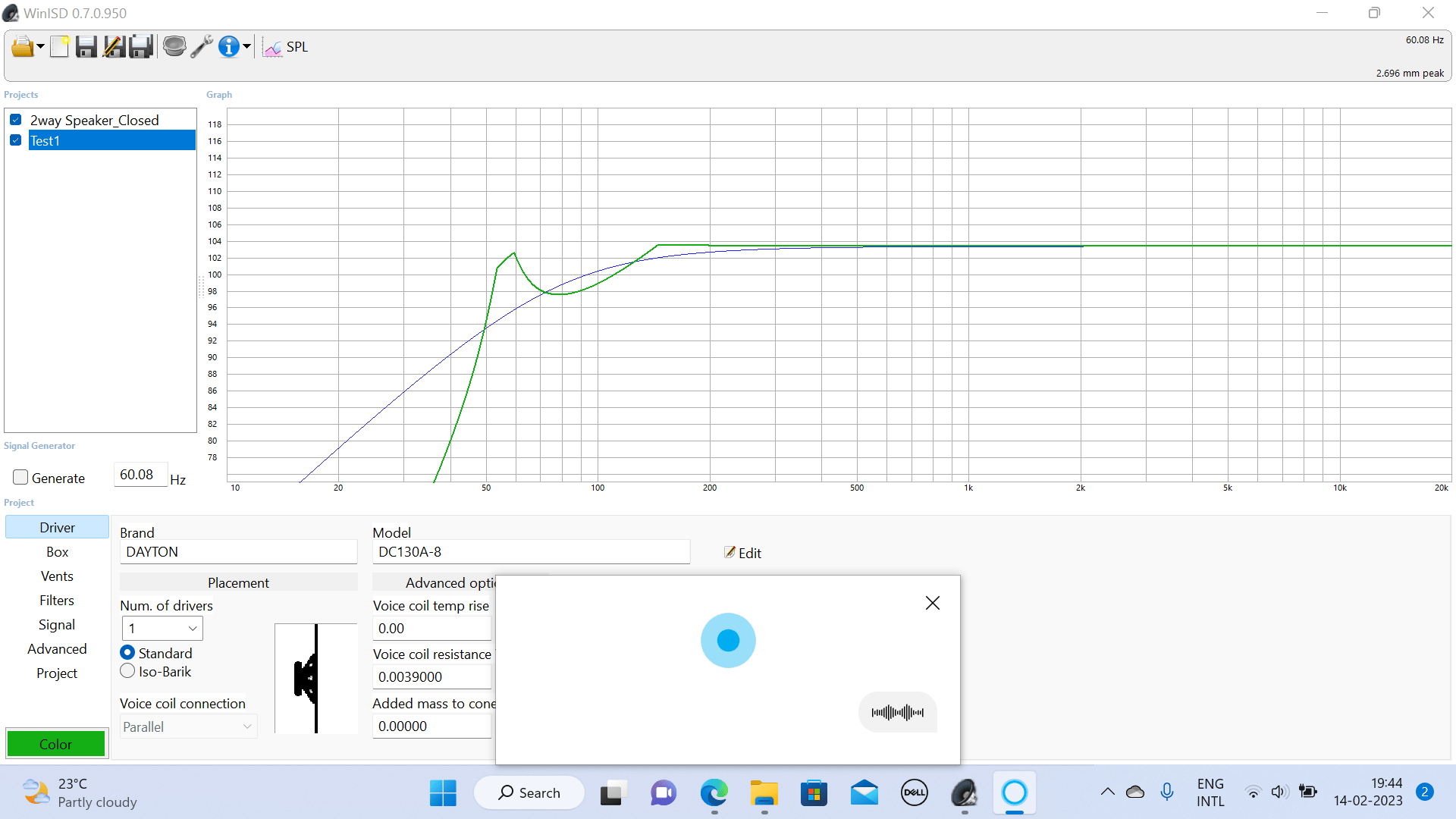Click the taskbar Search box
Viewport: 1456px width, 819px height.
pos(529,793)
